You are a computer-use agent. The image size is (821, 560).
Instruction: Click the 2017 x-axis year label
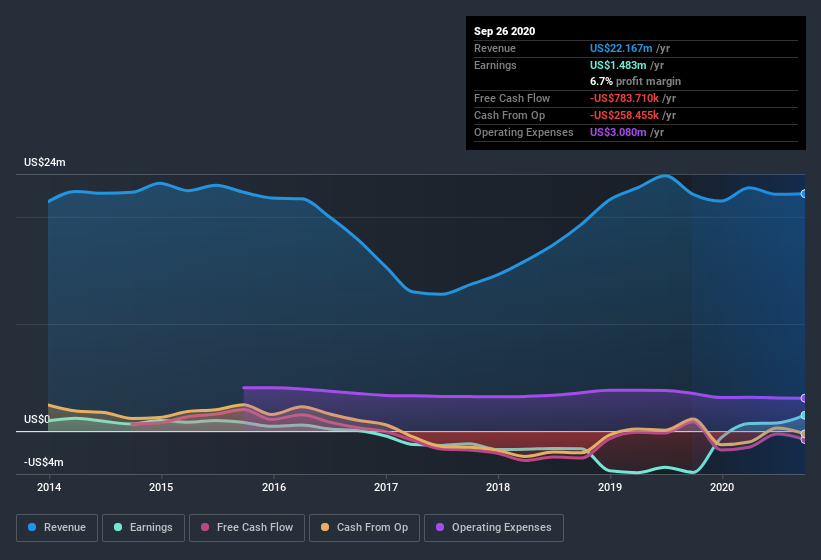point(386,487)
